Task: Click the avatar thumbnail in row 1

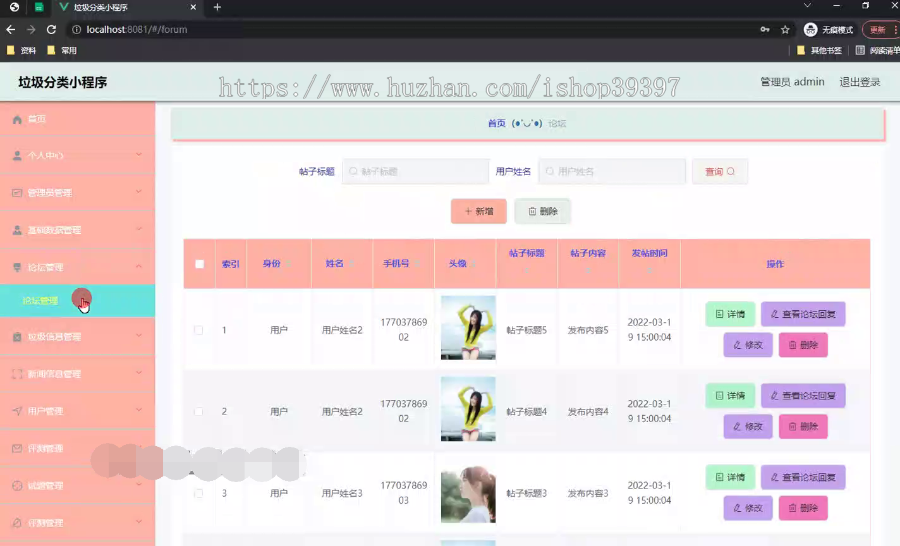Action: [x=468, y=328]
